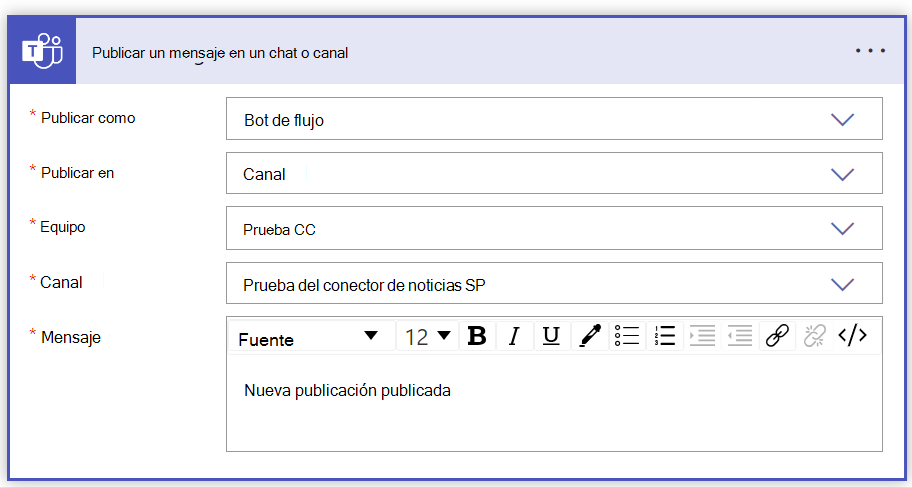
Task: Click the action title 'Publicar un mensaje en un chat o canal'
Action: [x=220, y=53]
